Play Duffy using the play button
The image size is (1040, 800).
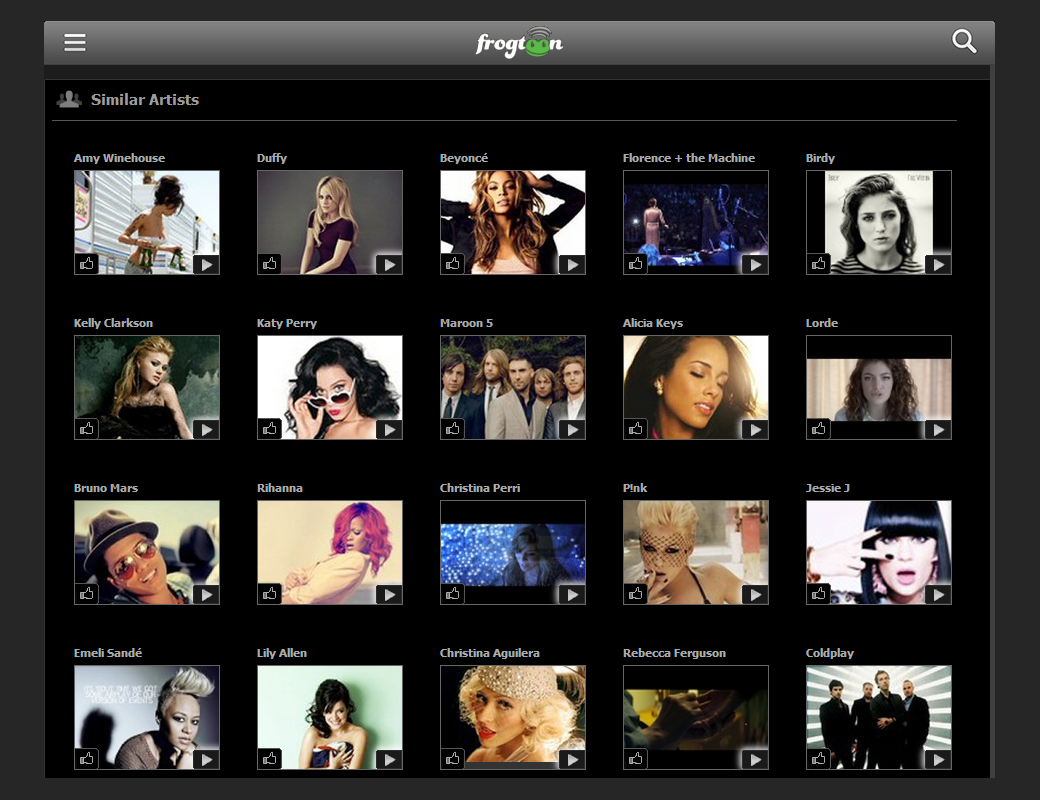click(x=388, y=264)
